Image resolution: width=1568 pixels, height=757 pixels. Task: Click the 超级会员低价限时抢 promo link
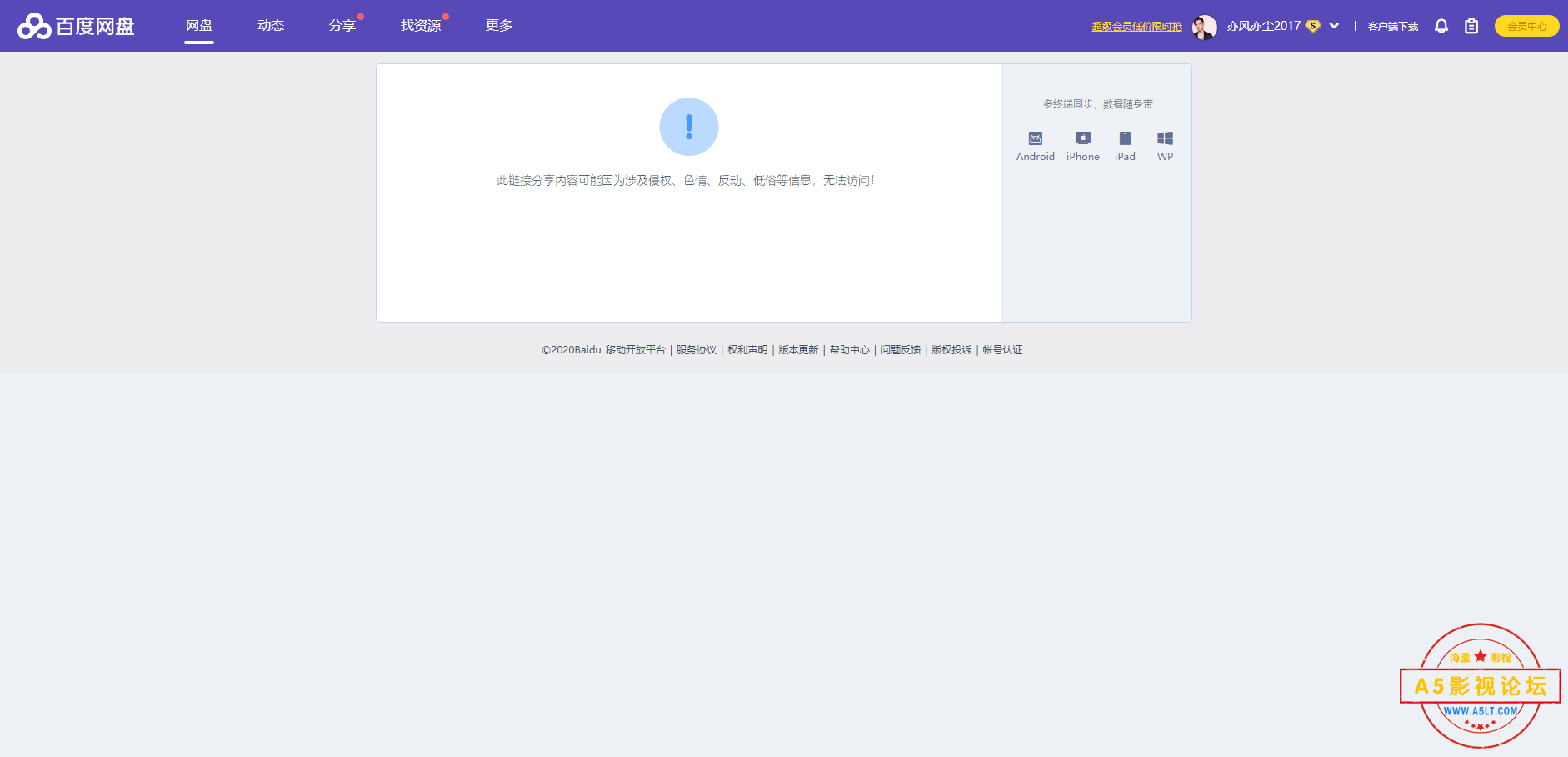pyautogui.click(x=1136, y=27)
